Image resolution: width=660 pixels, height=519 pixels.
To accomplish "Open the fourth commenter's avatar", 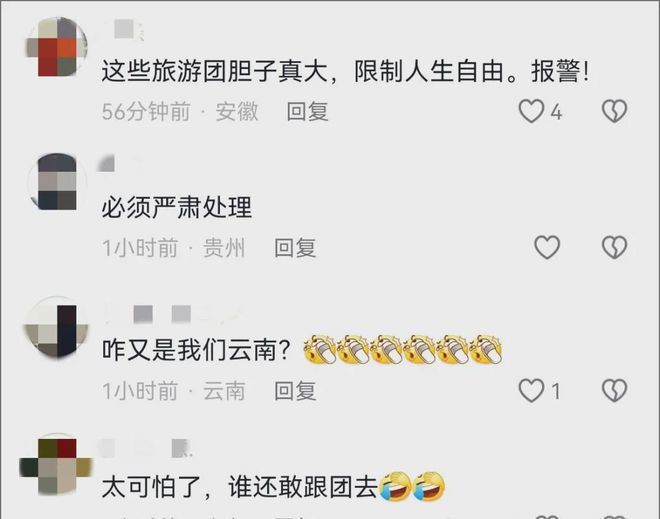I will pyautogui.click(x=56, y=464).
